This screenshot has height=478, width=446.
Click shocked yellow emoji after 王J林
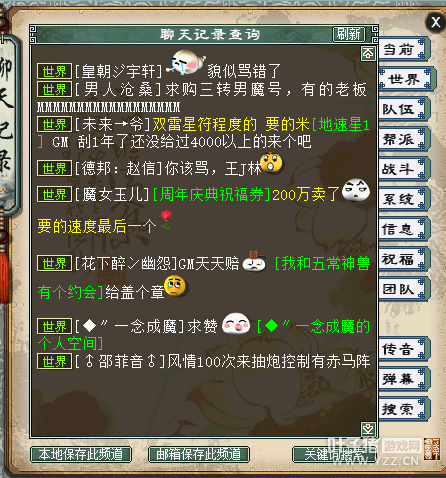coord(271,163)
